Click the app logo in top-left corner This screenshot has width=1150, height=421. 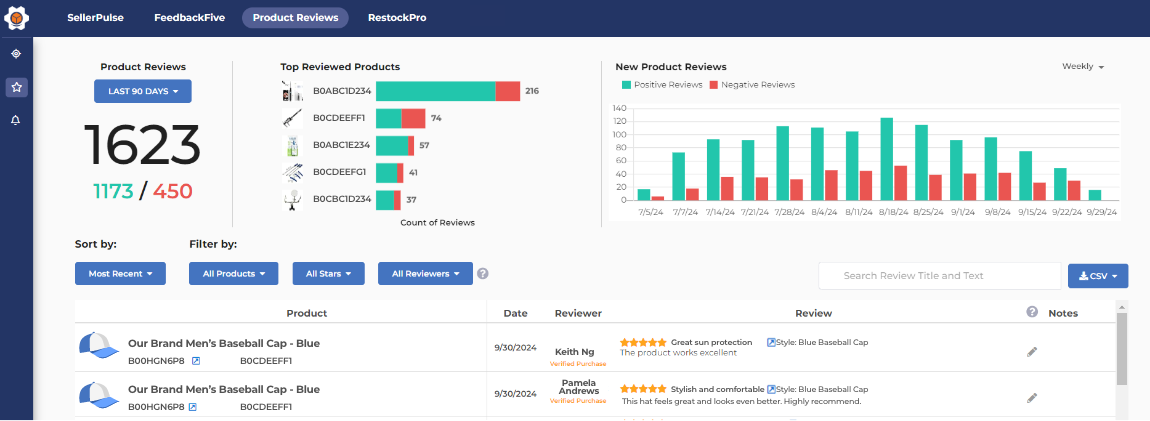point(16,17)
